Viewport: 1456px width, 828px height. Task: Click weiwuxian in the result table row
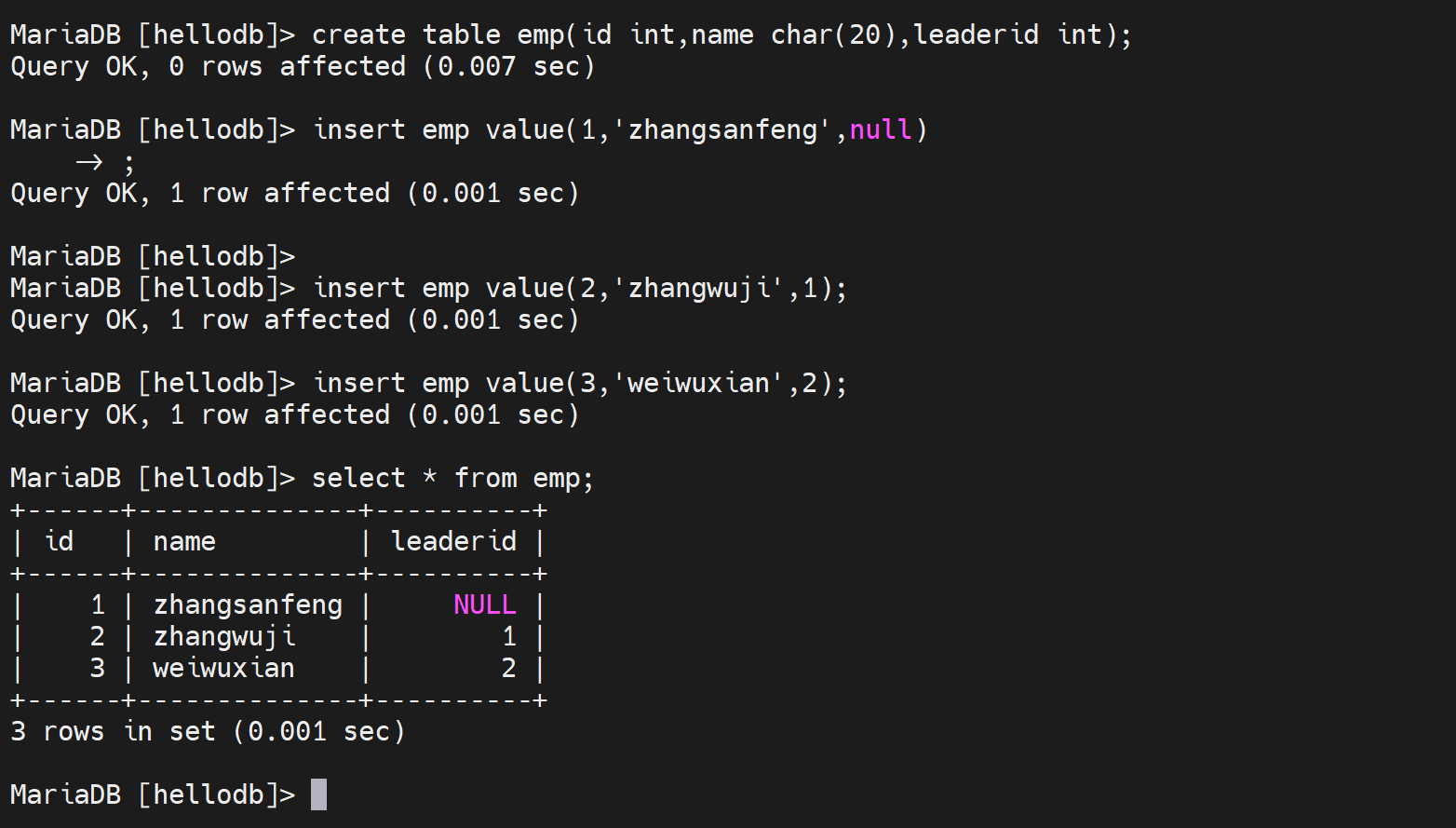pos(223,669)
